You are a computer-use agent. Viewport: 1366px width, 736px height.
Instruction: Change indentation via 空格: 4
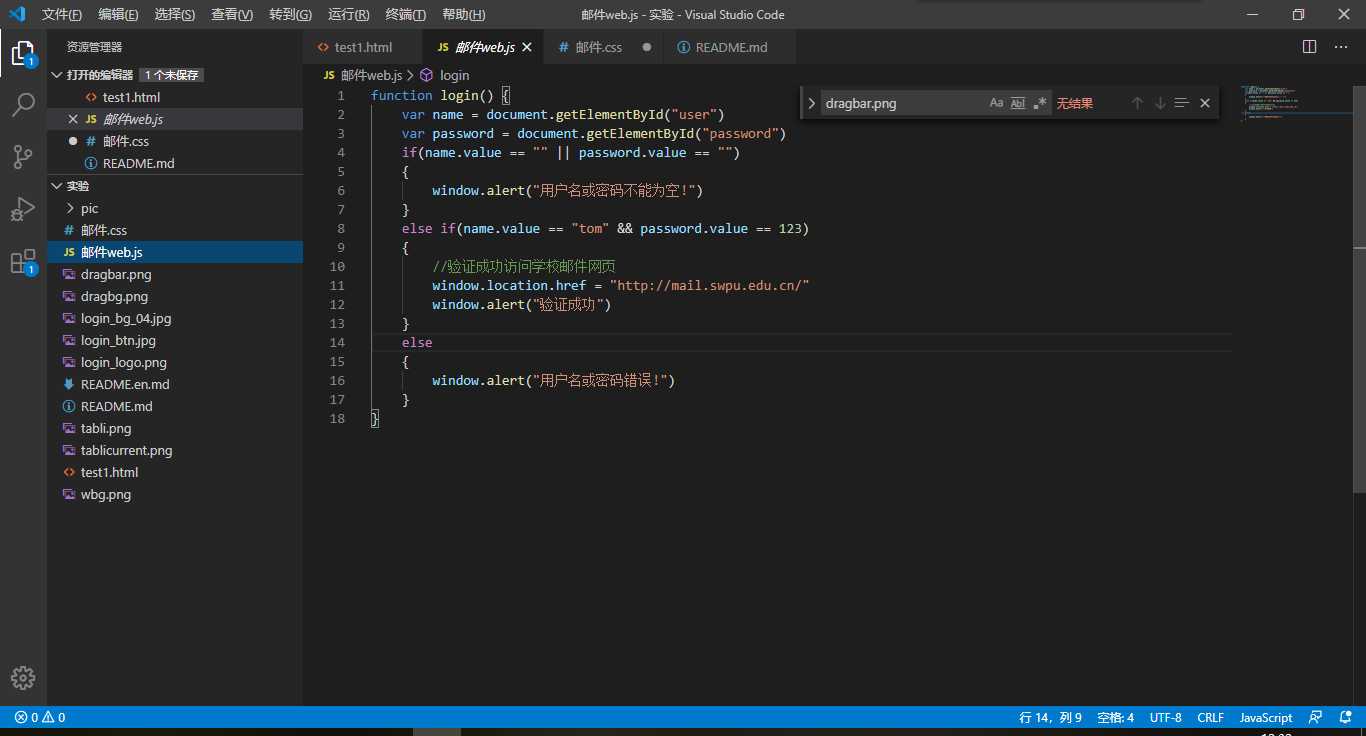coord(1115,717)
